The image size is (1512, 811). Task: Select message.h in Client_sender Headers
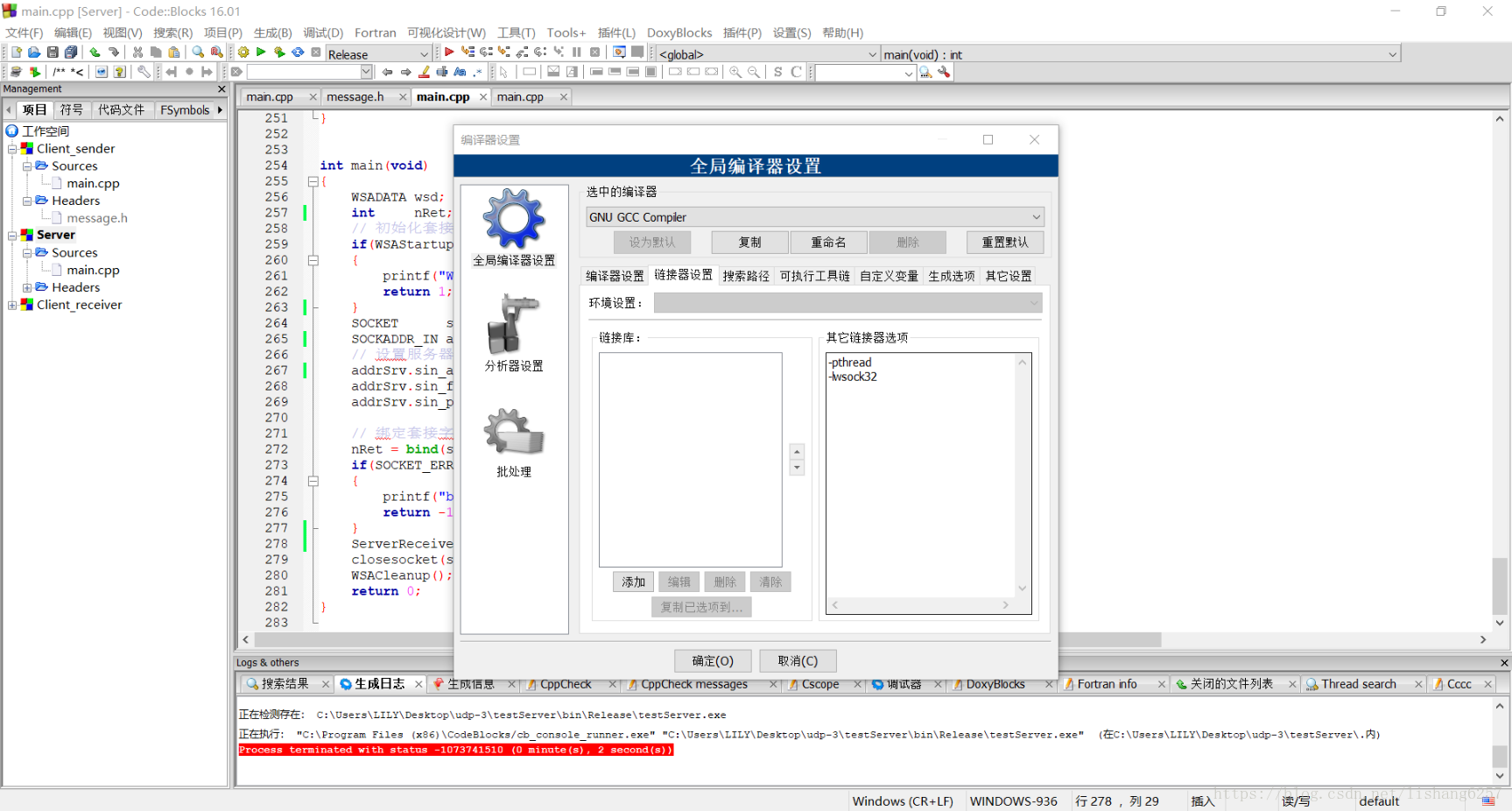96,218
